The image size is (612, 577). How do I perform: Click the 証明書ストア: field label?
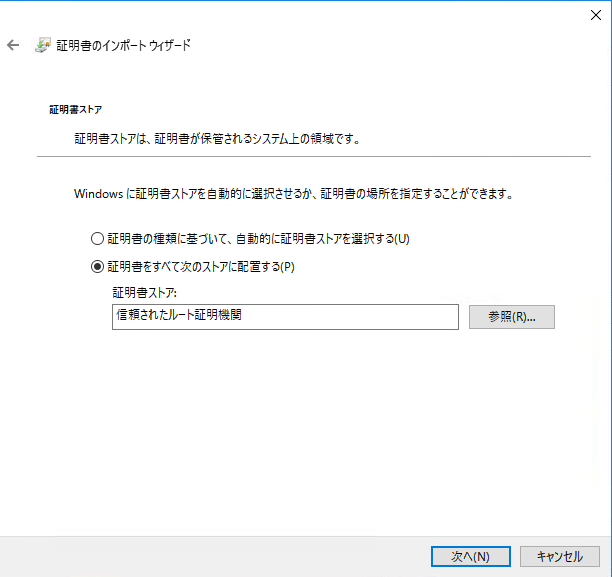pos(144,292)
